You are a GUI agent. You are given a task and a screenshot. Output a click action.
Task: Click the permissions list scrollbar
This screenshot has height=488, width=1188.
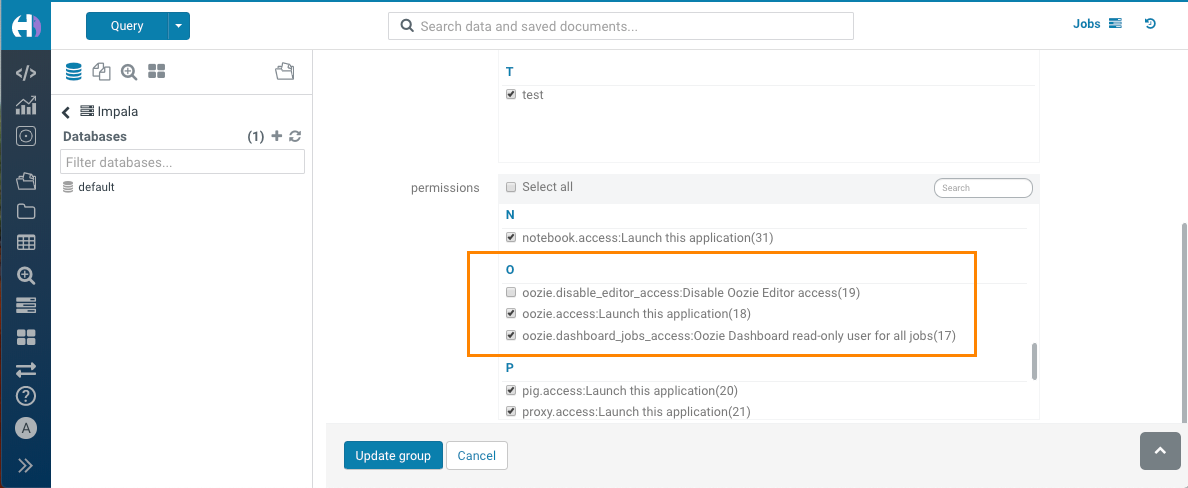point(1034,361)
